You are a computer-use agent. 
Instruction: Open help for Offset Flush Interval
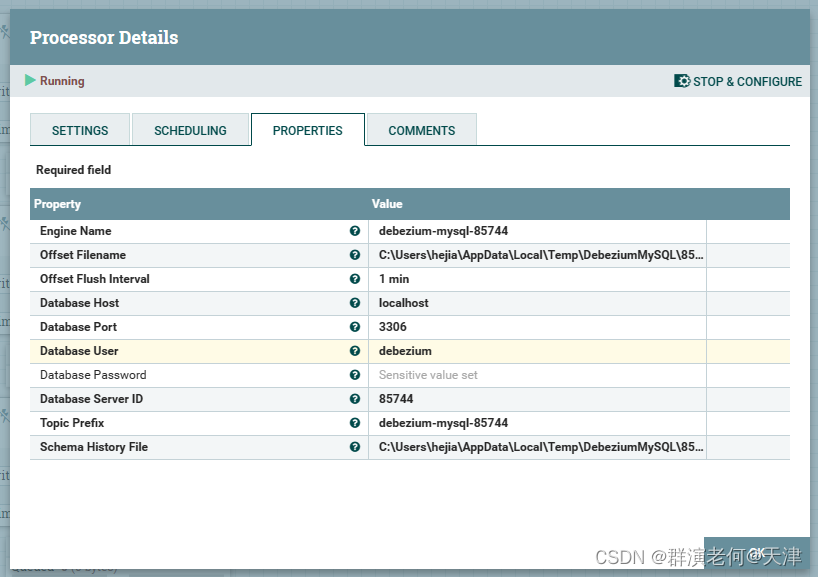(x=355, y=279)
